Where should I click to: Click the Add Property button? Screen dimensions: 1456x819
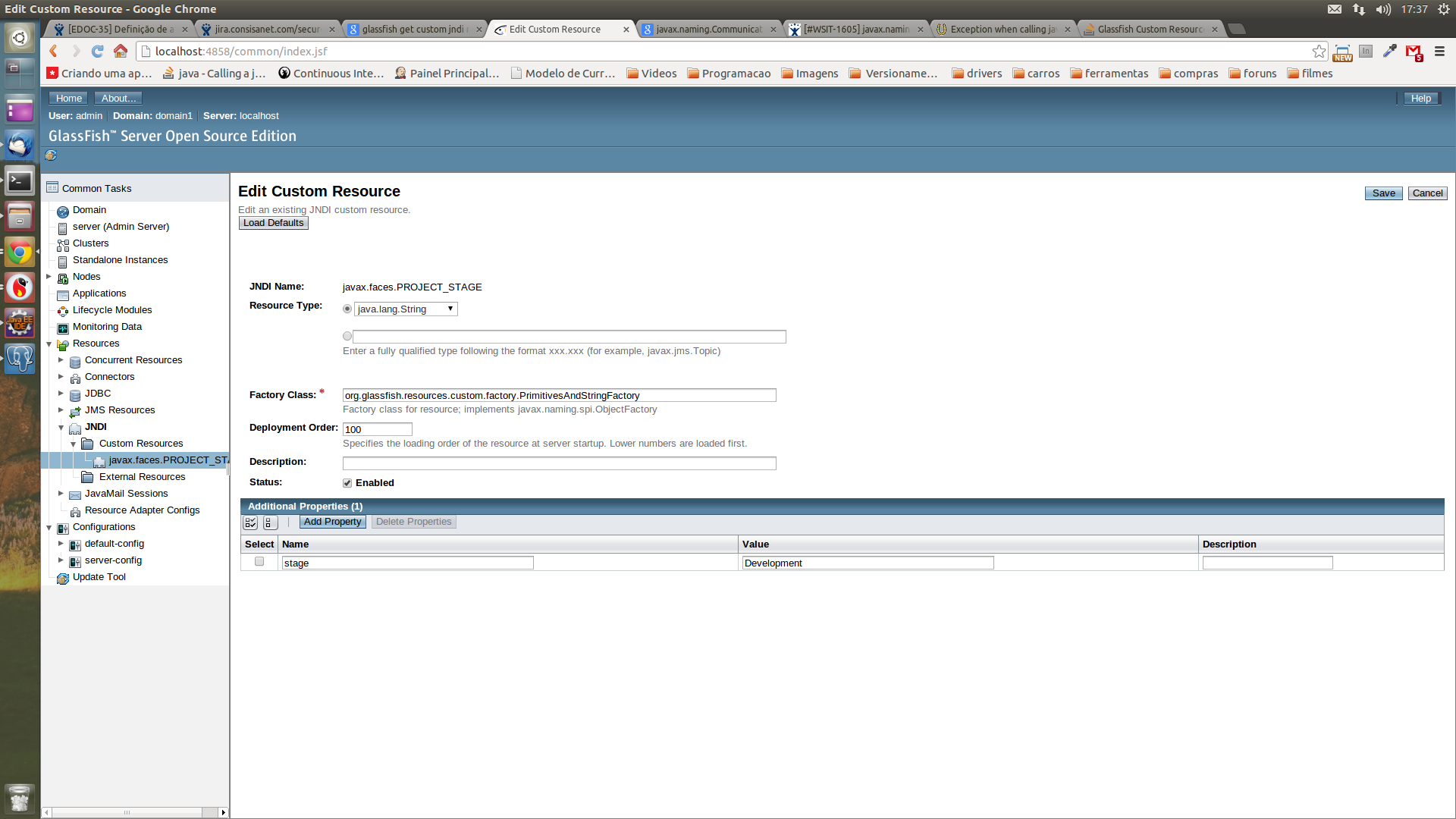(332, 521)
